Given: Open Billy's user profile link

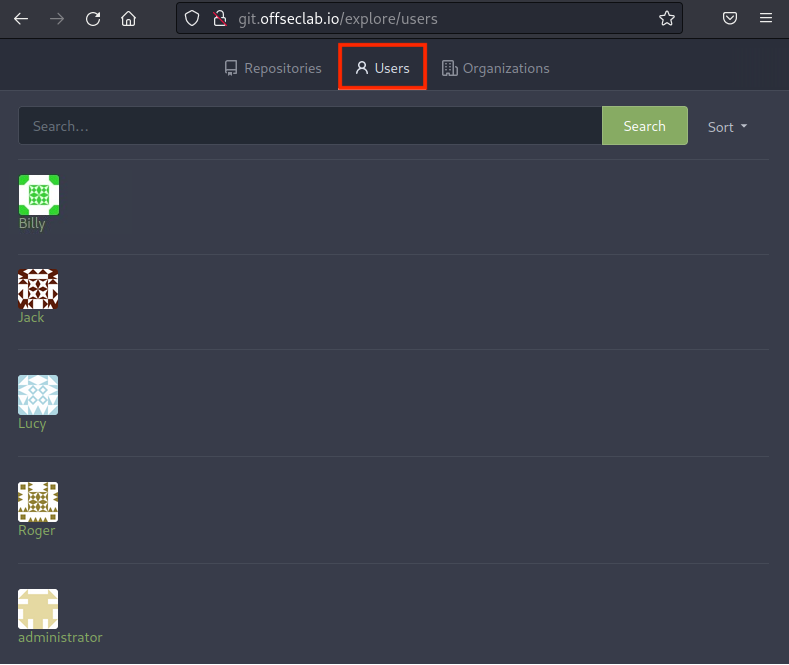Looking at the screenshot, I should pyautogui.click(x=32, y=223).
